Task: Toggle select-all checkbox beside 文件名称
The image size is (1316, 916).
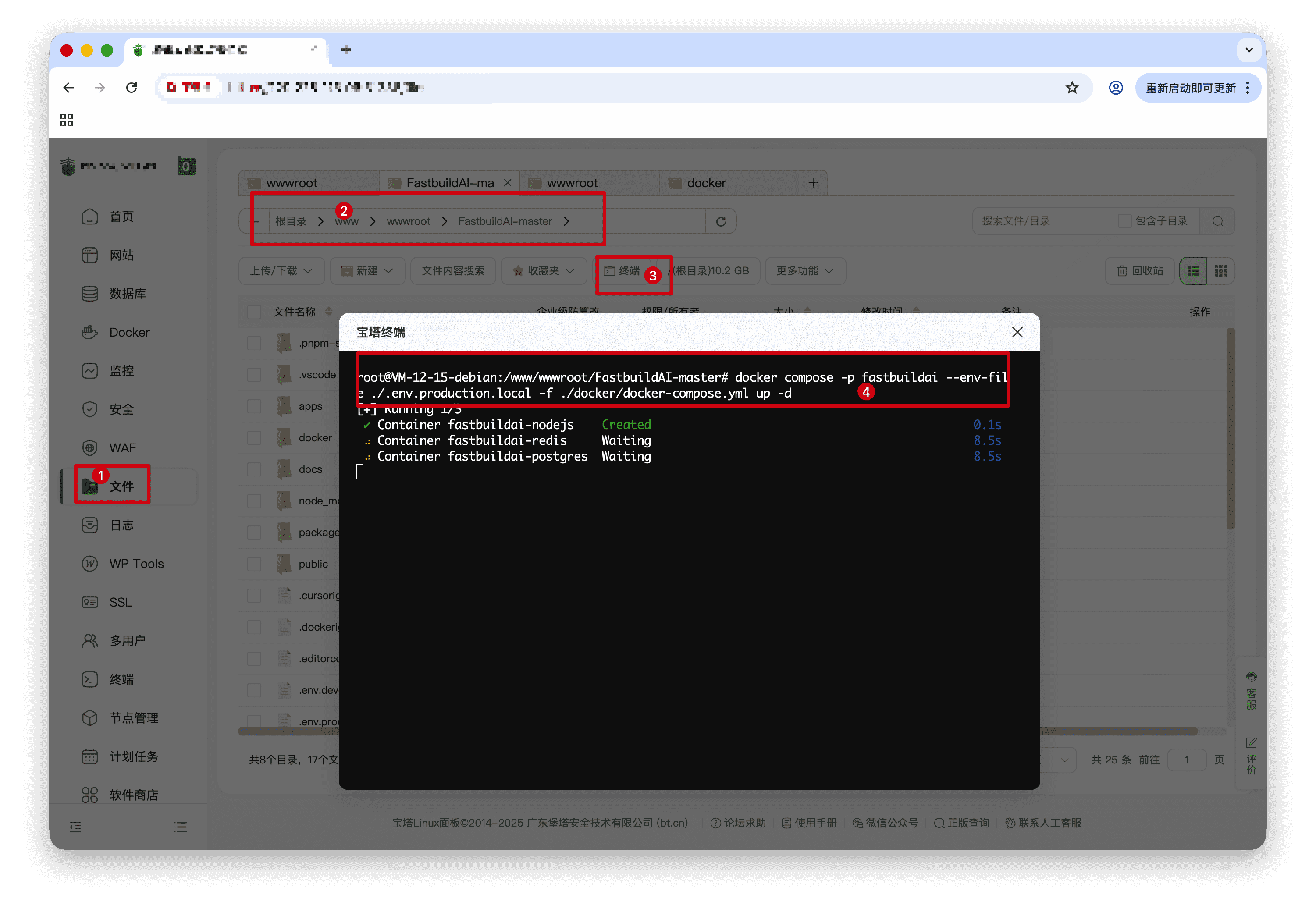Action: click(x=254, y=312)
